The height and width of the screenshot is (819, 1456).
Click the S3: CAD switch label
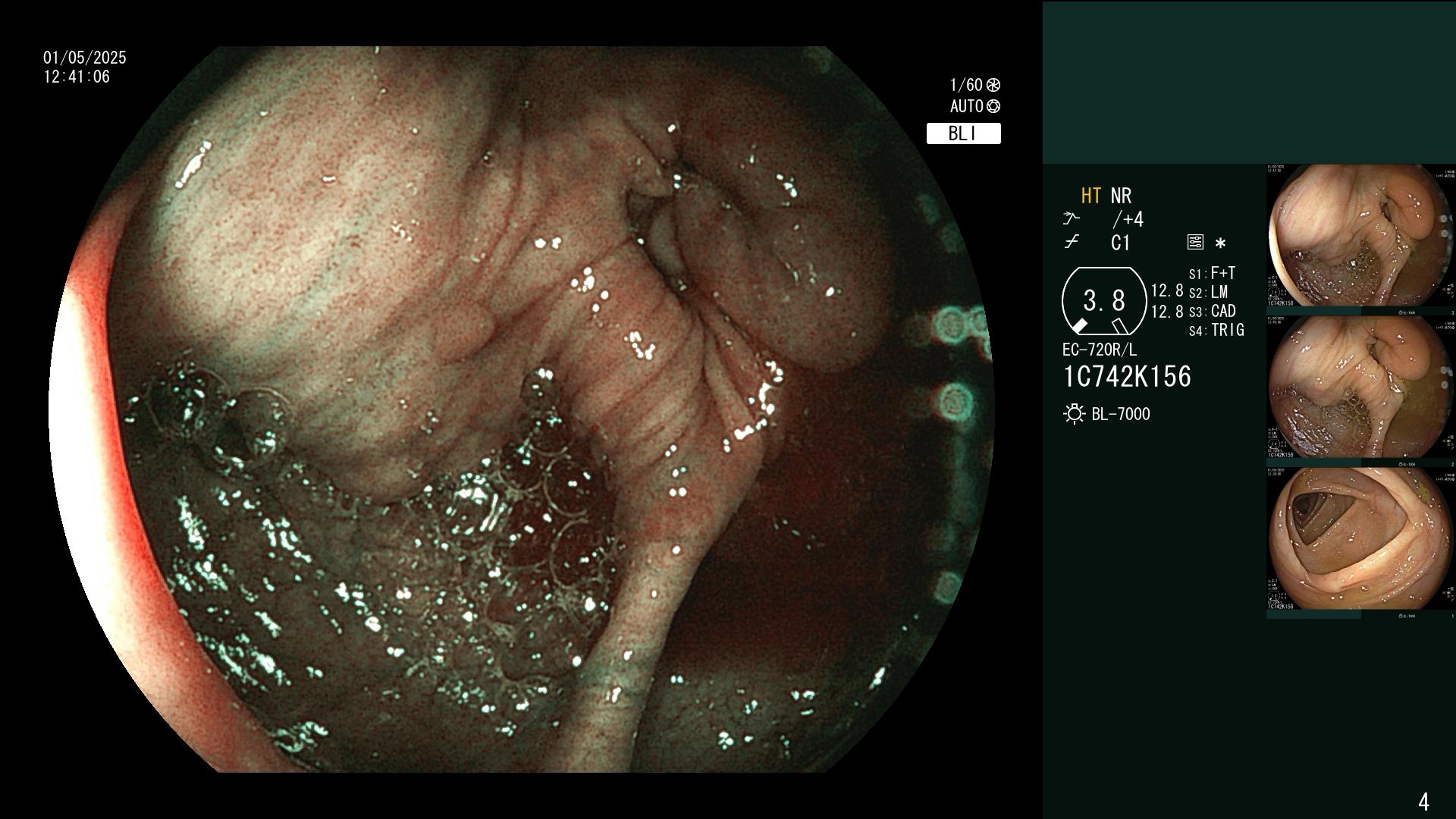point(1212,311)
